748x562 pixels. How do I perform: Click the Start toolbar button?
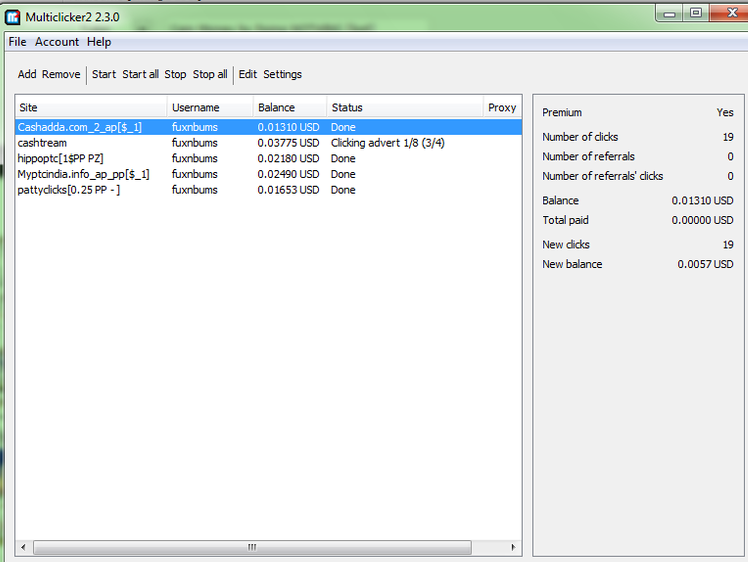[x=104, y=74]
